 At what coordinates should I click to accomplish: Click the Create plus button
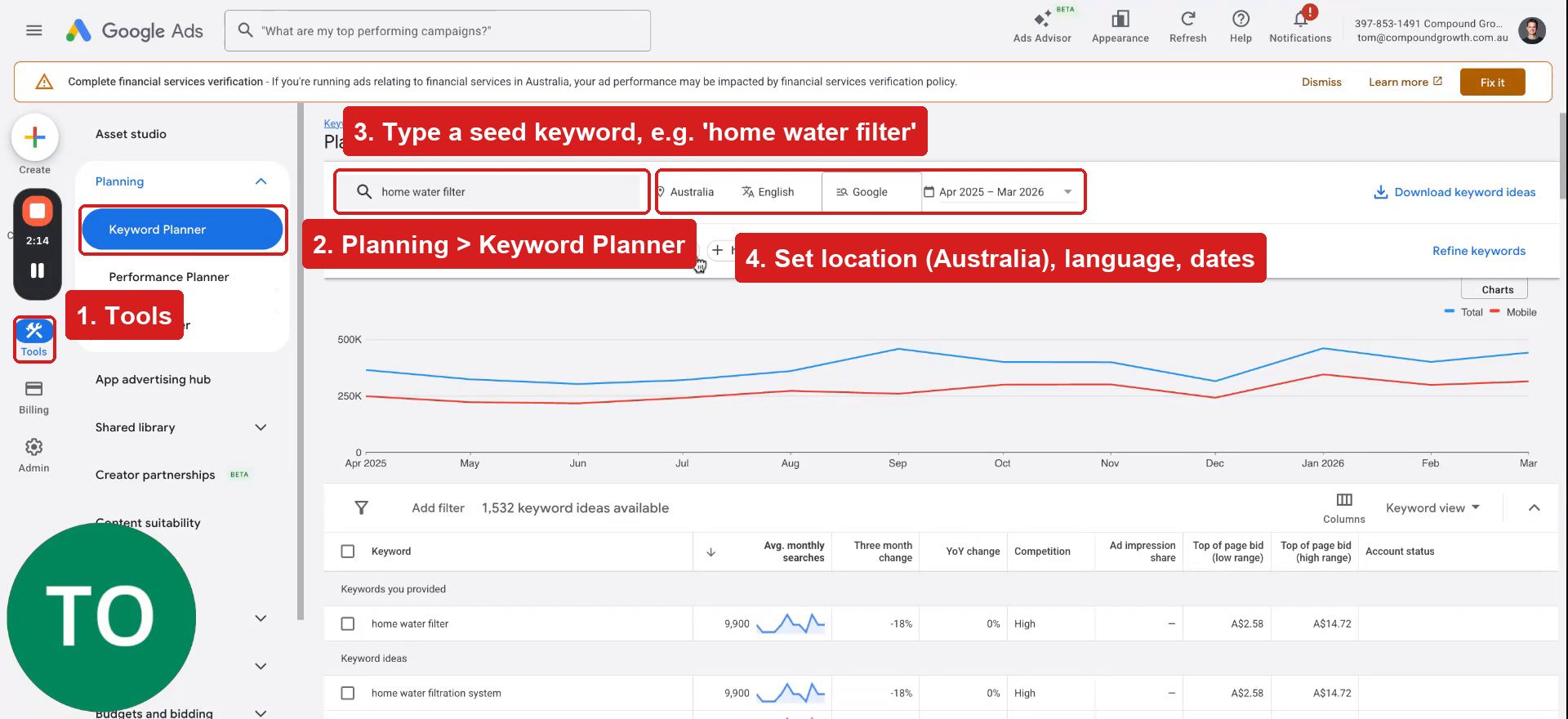point(34,137)
